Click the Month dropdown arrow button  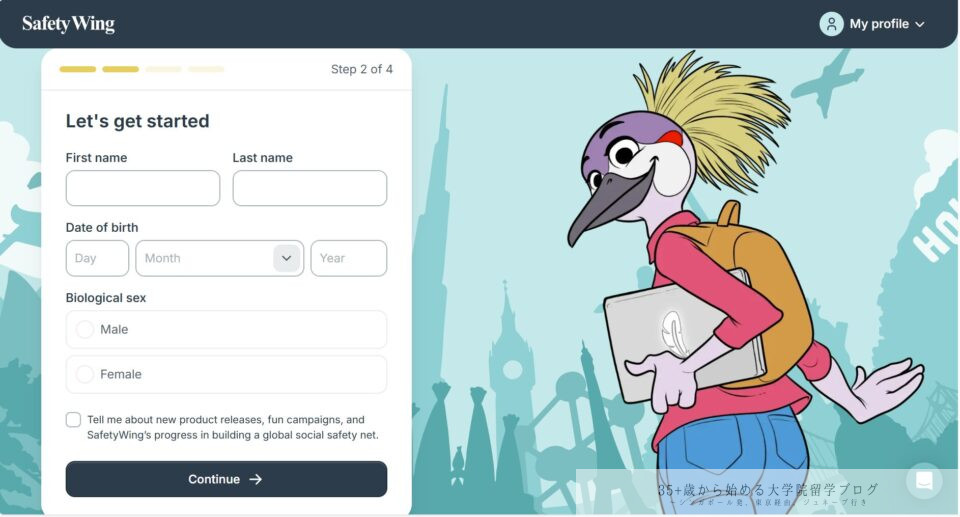[286, 258]
